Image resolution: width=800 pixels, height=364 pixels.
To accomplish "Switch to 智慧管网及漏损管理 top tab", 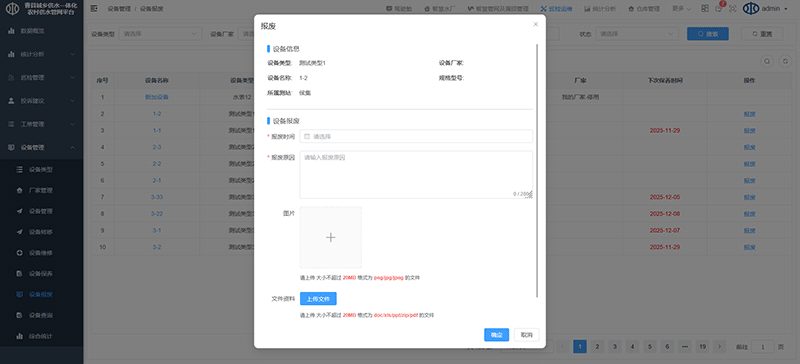I will click(498, 9).
